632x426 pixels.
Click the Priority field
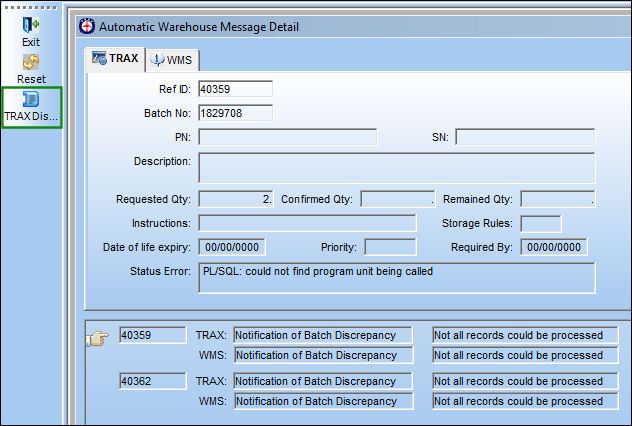(390, 247)
